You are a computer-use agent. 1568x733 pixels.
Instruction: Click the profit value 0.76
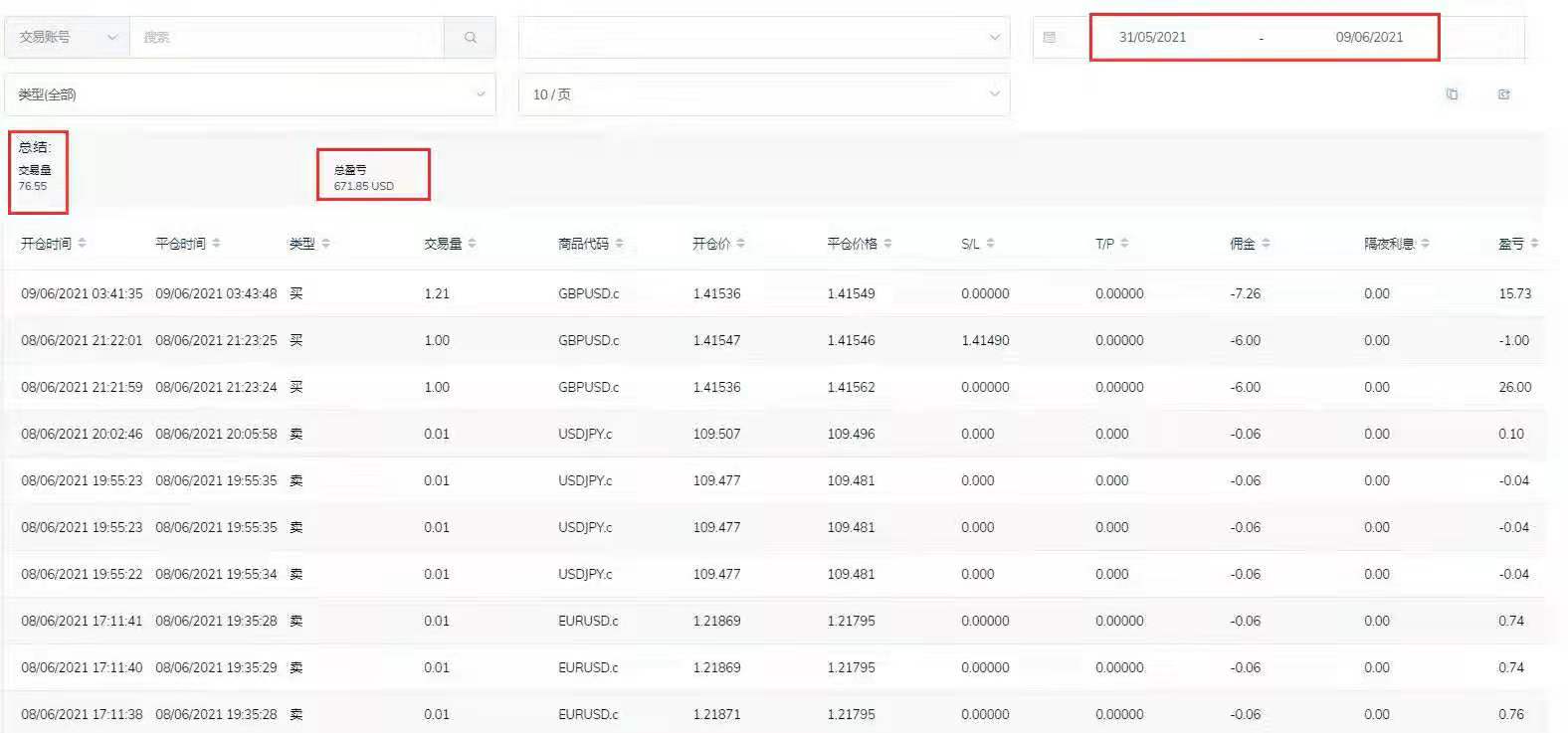pos(1511,715)
